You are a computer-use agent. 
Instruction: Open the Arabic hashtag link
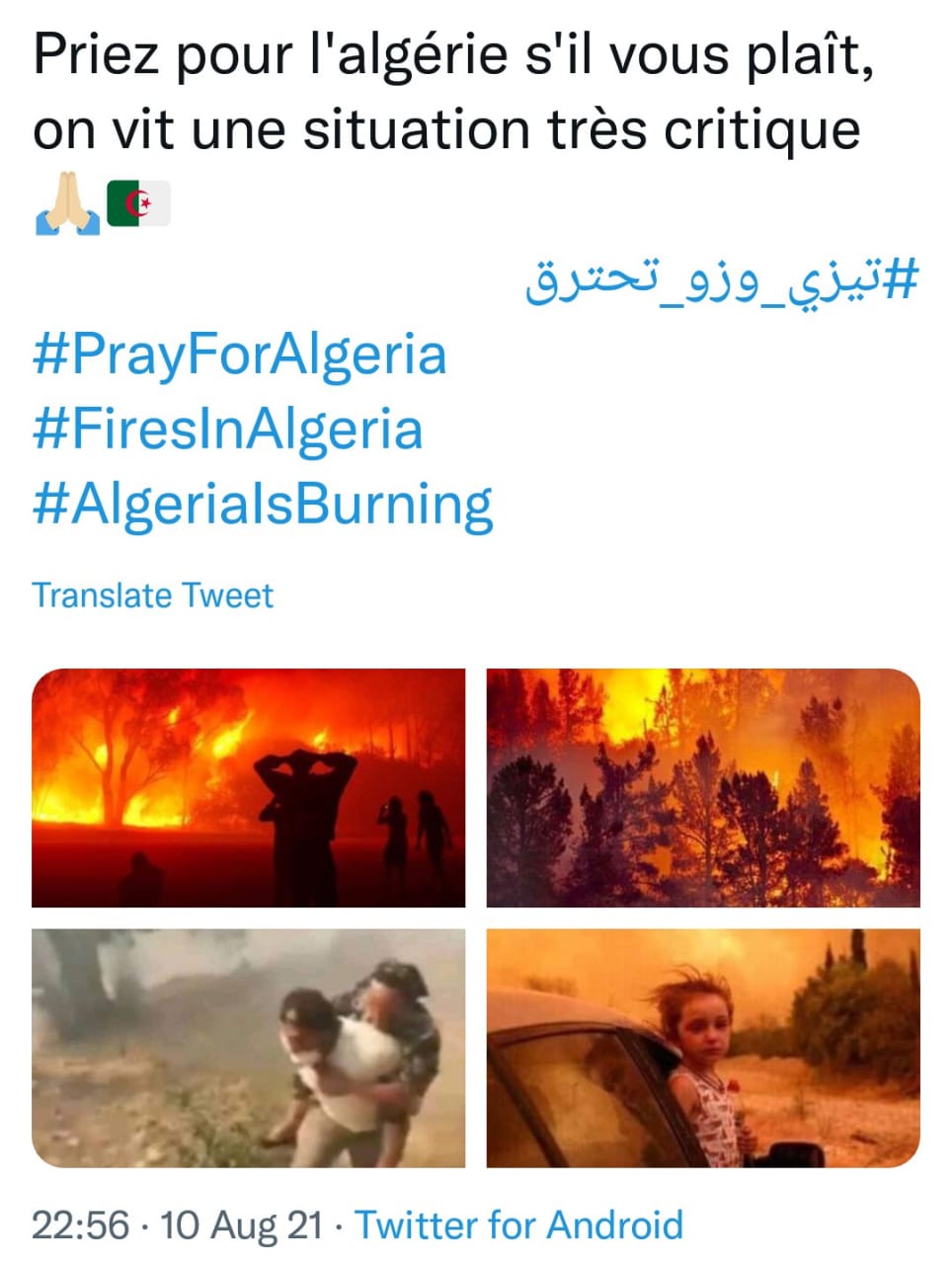722,279
